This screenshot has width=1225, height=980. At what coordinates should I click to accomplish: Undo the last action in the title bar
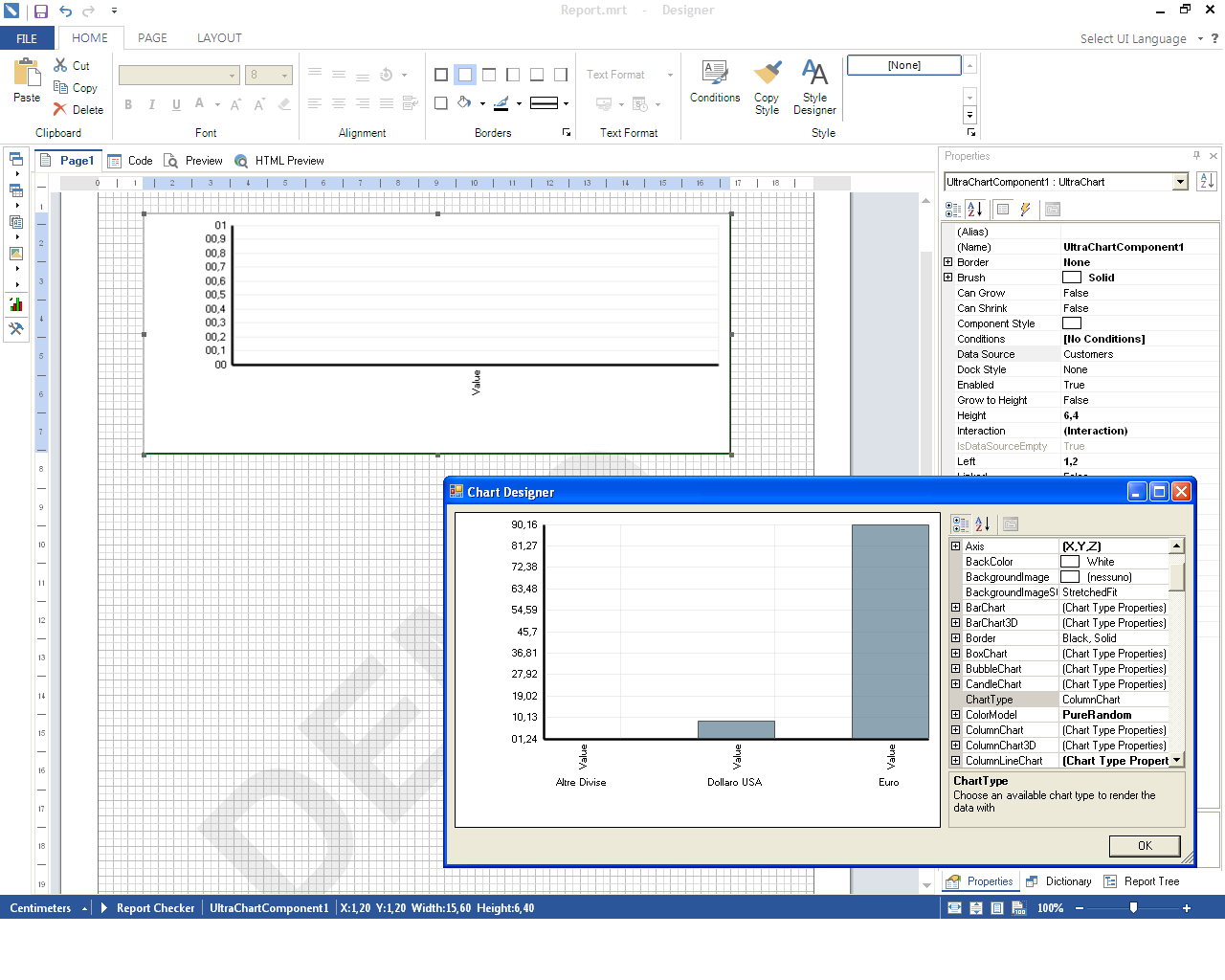(x=65, y=11)
